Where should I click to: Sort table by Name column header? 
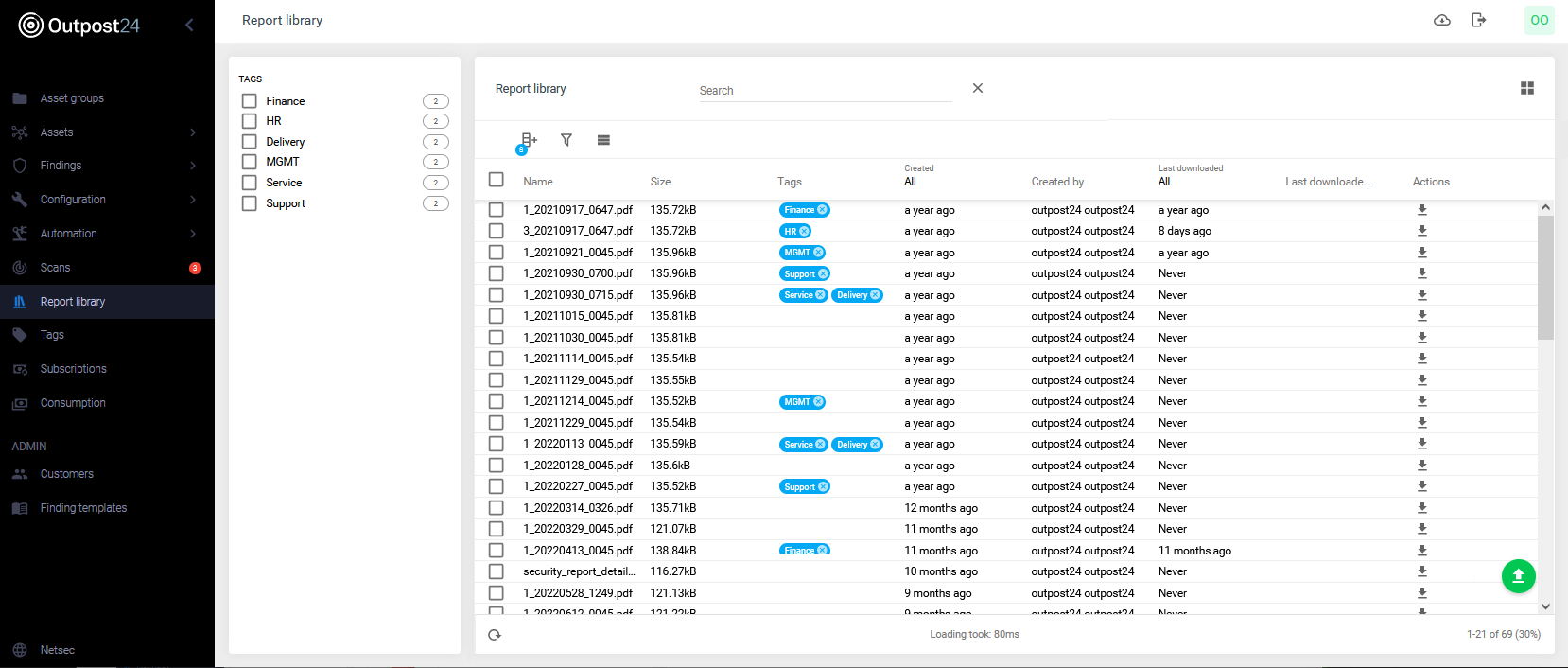pyautogui.click(x=538, y=182)
